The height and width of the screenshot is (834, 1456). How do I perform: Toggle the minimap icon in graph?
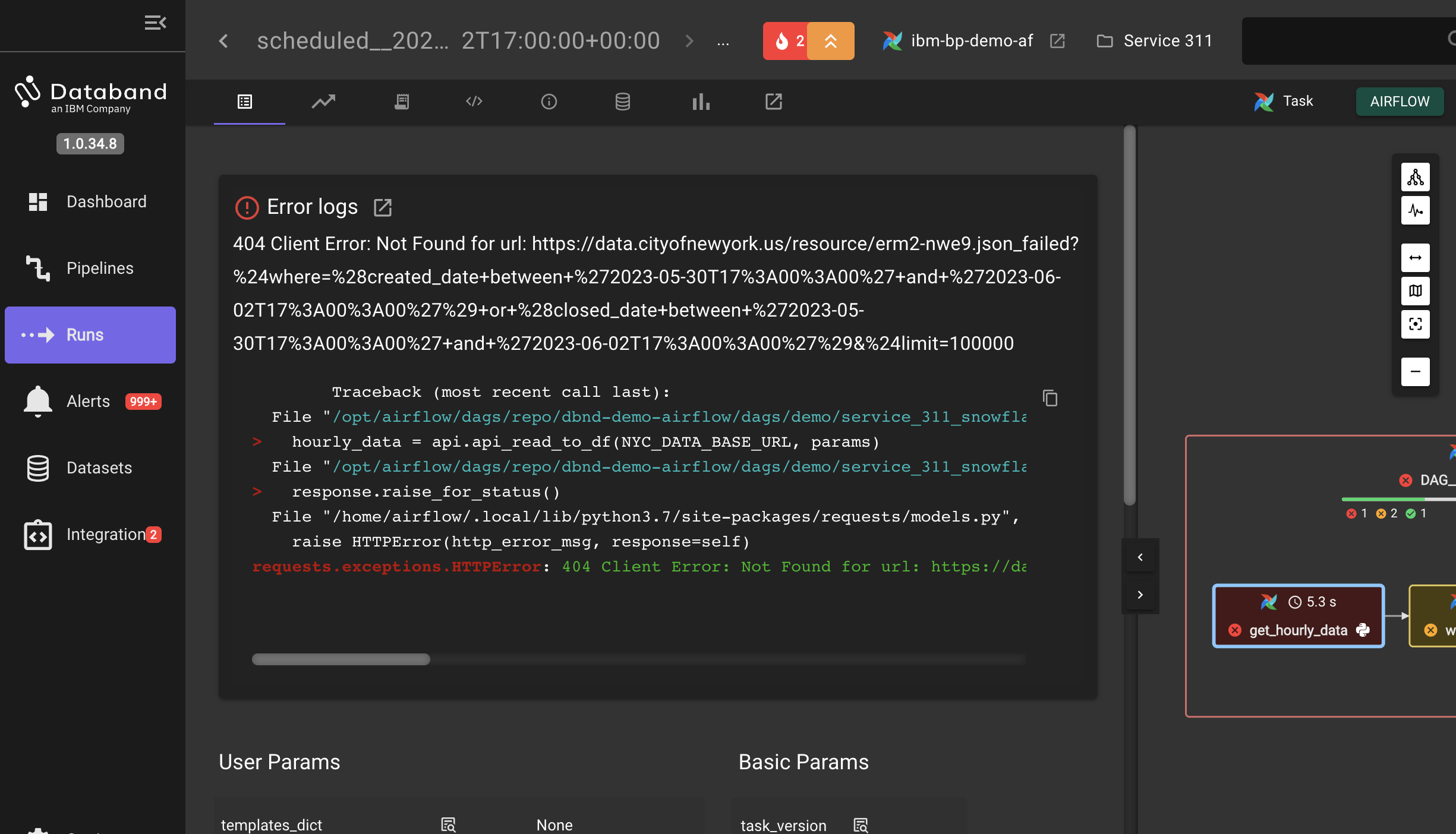point(1415,291)
